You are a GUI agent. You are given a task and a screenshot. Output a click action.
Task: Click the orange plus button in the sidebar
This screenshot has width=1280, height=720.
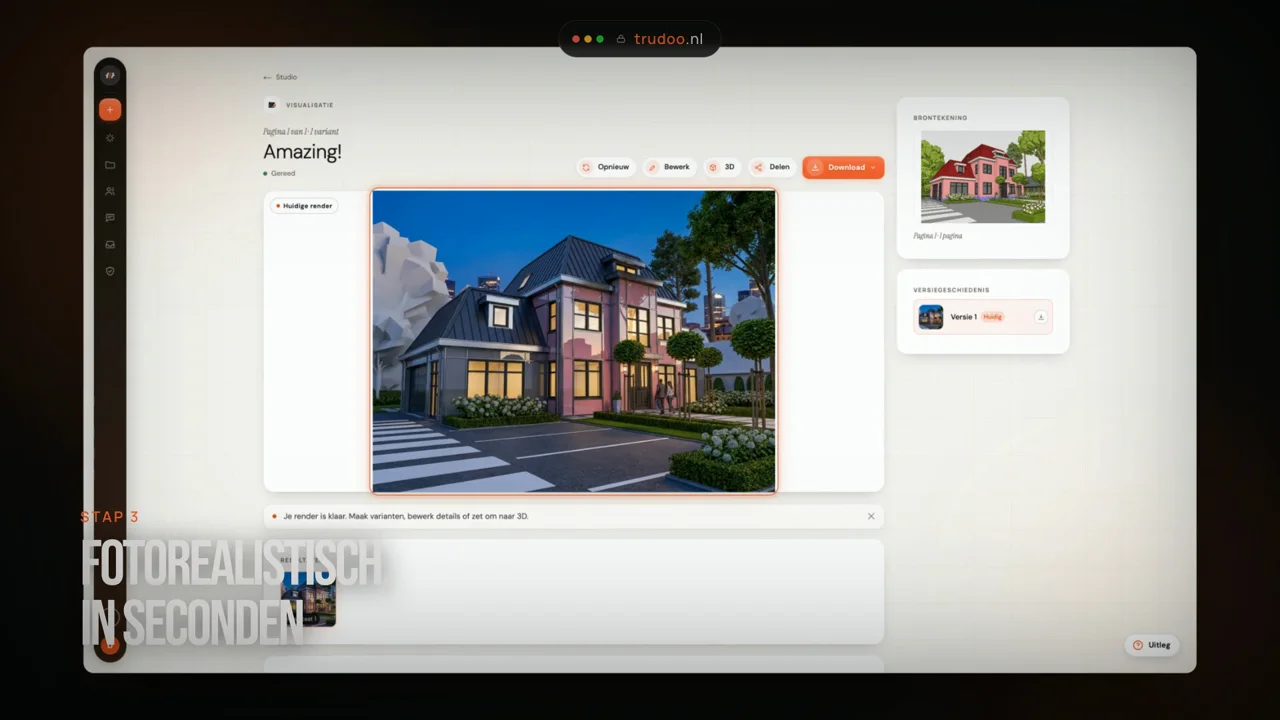click(110, 110)
